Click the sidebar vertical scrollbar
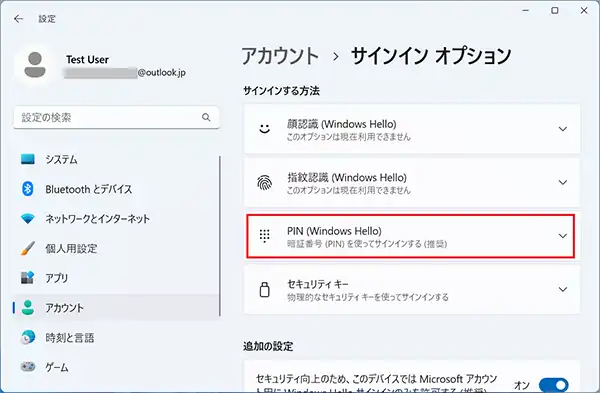This screenshot has height=393, width=600. (220, 236)
